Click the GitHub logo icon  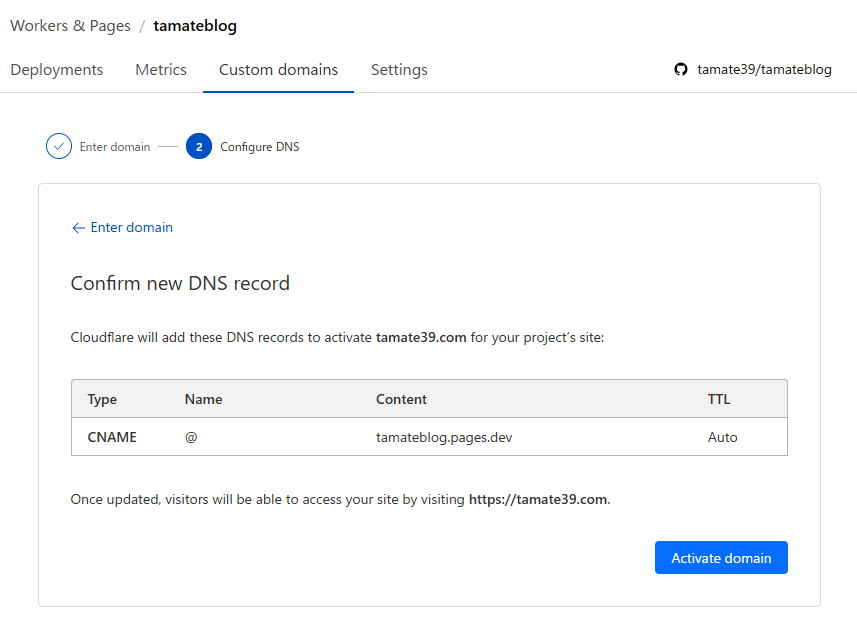click(681, 70)
